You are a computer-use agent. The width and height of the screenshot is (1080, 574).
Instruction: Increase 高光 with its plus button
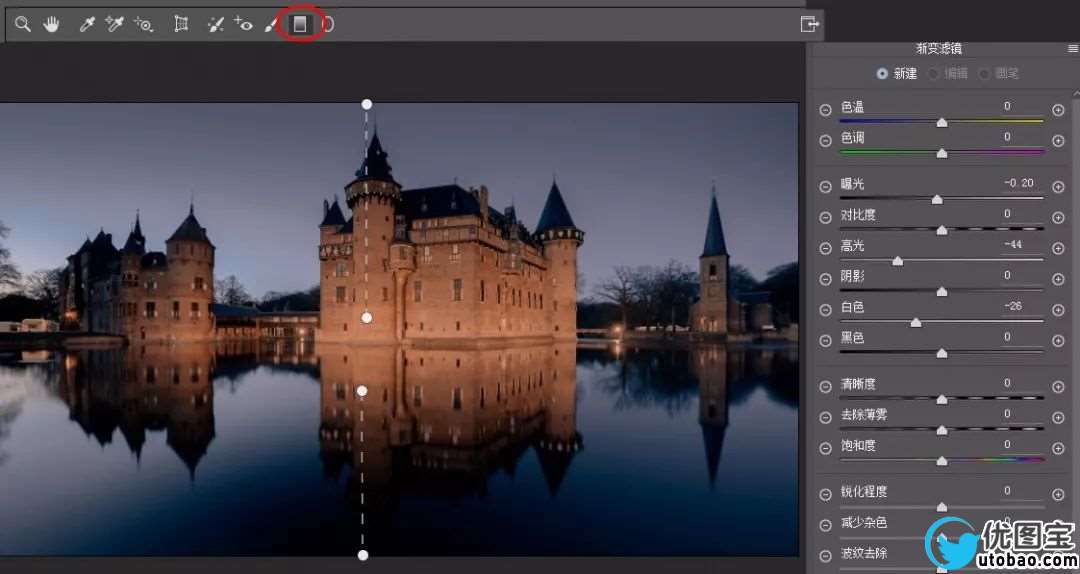(x=1059, y=248)
